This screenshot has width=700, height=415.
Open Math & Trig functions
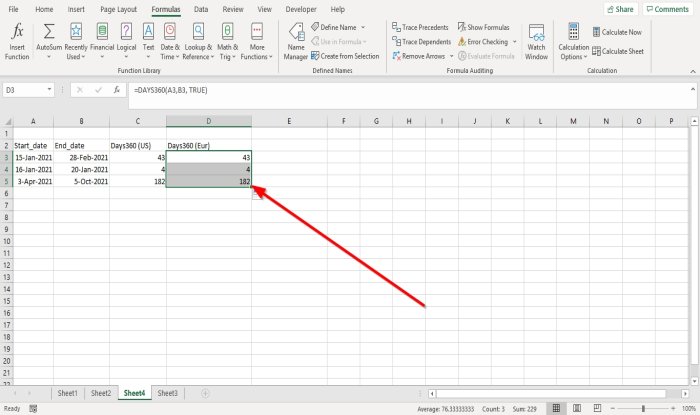(x=228, y=42)
